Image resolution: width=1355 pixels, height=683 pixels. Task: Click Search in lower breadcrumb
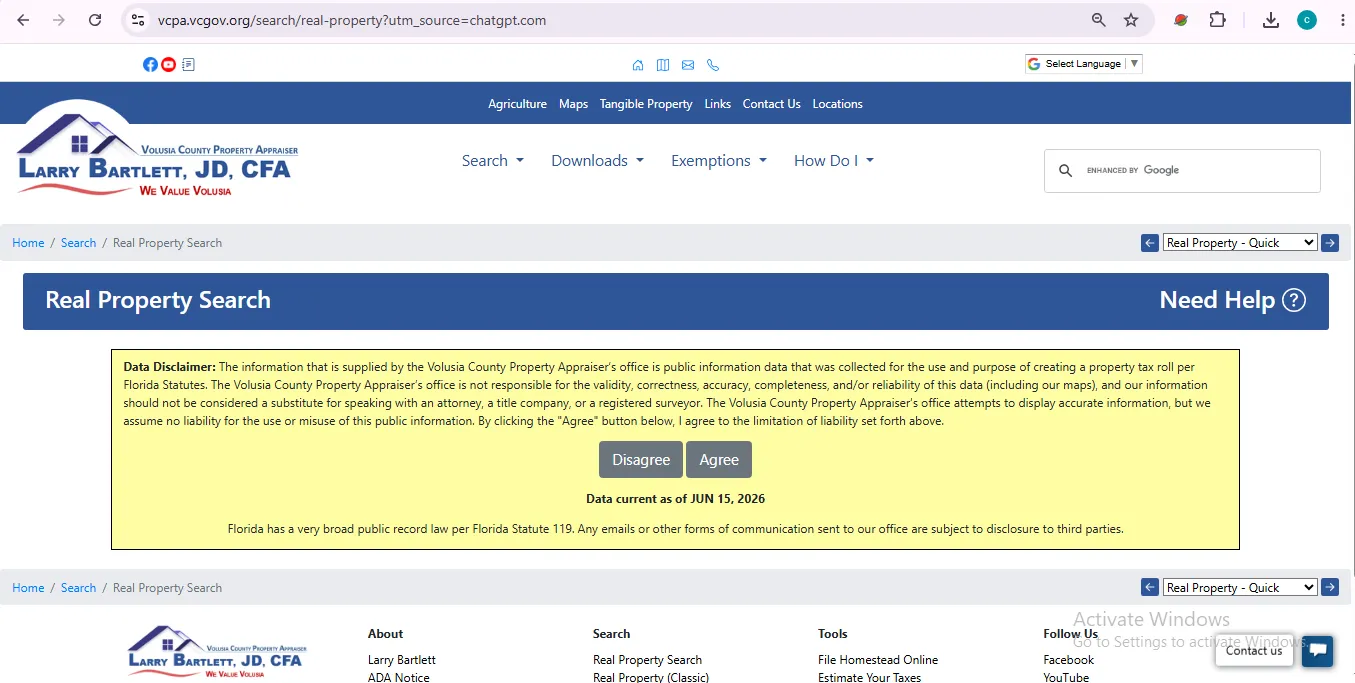click(78, 588)
